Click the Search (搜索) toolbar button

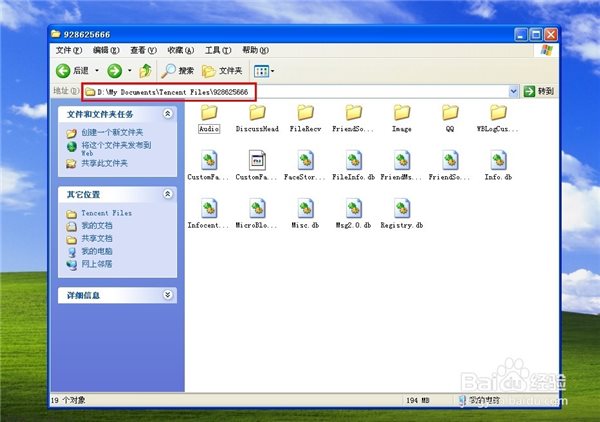[178, 71]
